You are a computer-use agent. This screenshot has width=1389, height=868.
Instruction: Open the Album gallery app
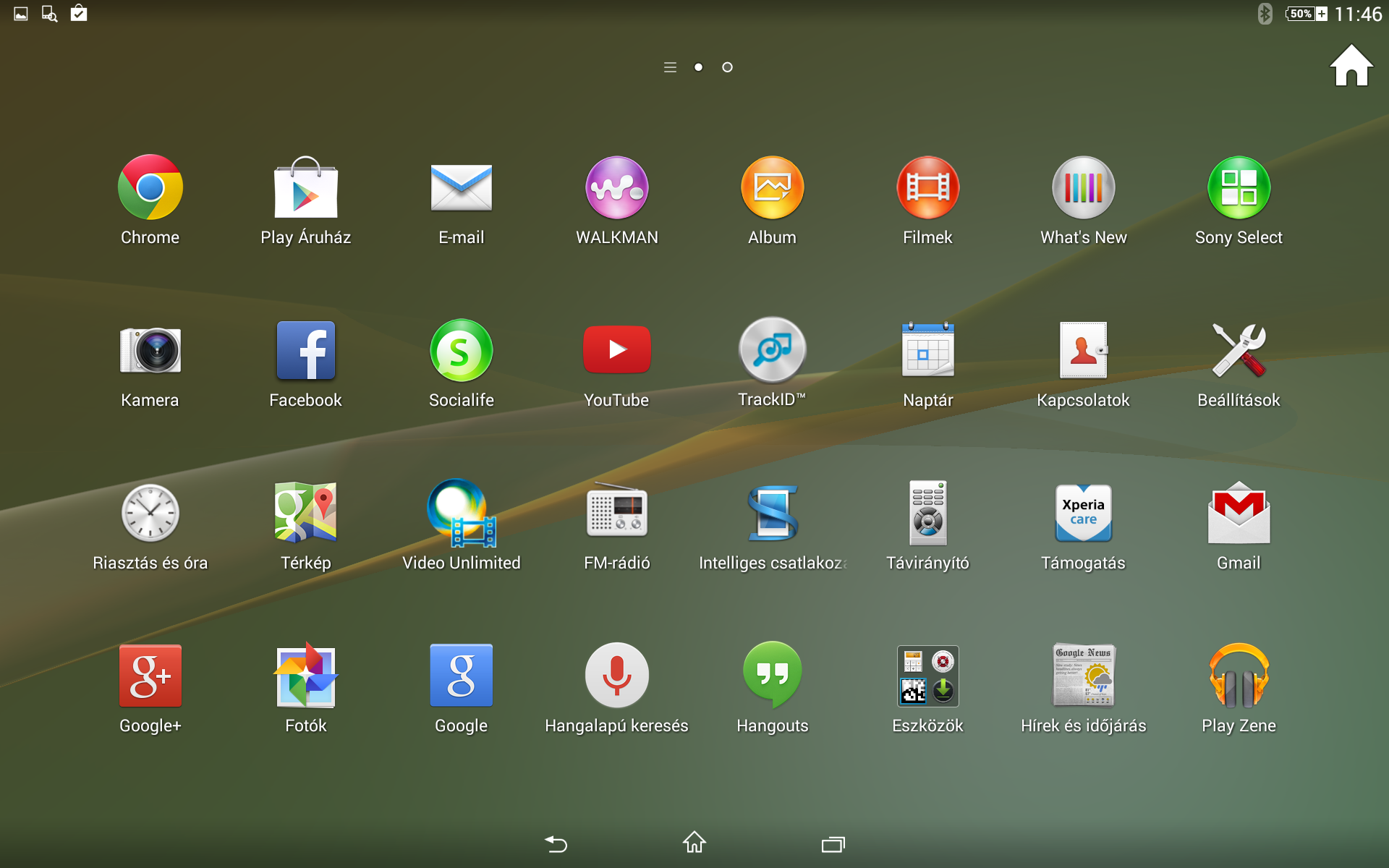point(773,187)
